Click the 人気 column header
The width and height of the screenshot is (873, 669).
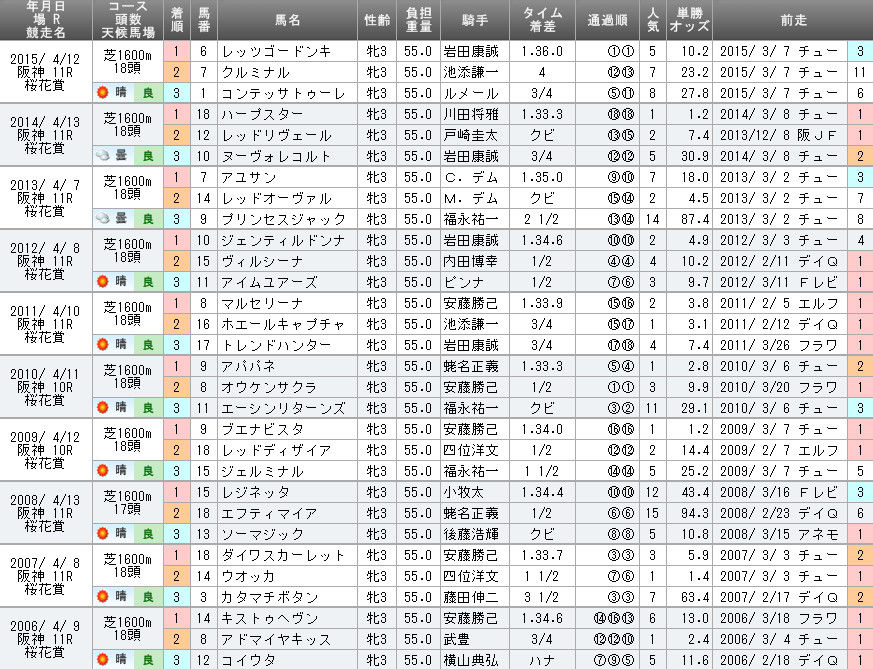click(x=653, y=20)
